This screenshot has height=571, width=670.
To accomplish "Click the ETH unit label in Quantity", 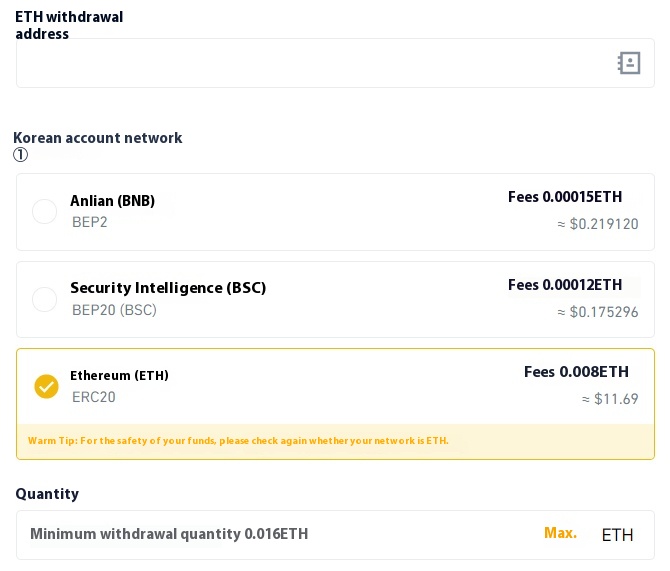I will pyautogui.click(x=617, y=535).
